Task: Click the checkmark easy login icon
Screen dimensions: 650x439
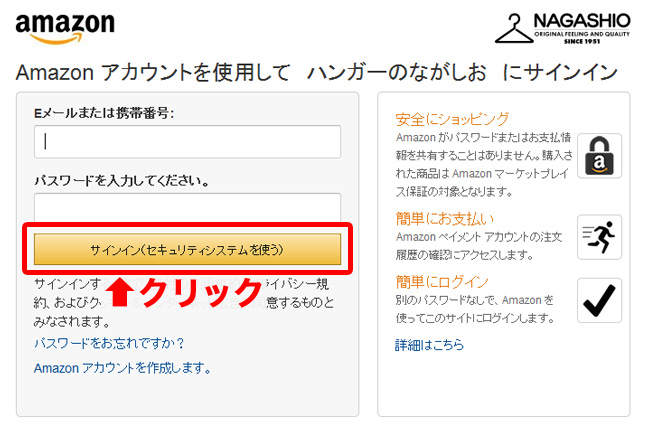Action: 599,301
